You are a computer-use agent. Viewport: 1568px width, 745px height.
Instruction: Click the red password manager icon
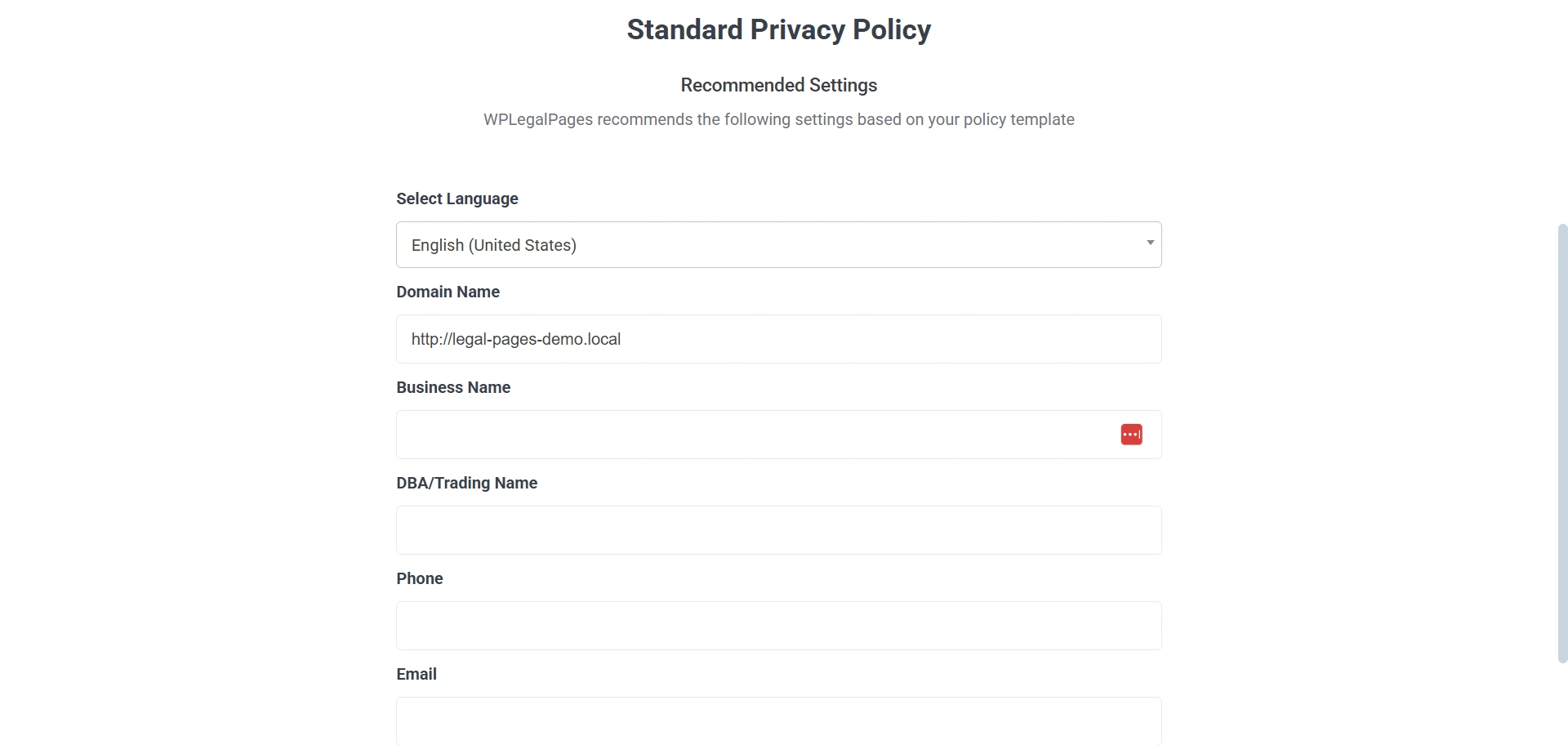(x=1131, y=435)
